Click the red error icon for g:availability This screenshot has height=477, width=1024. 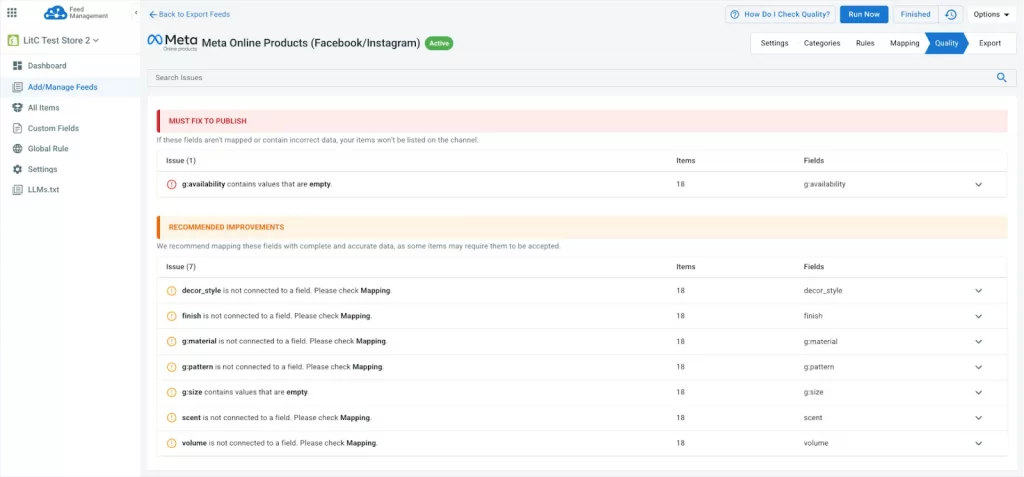pyautogui.click(x=172, y=184)
